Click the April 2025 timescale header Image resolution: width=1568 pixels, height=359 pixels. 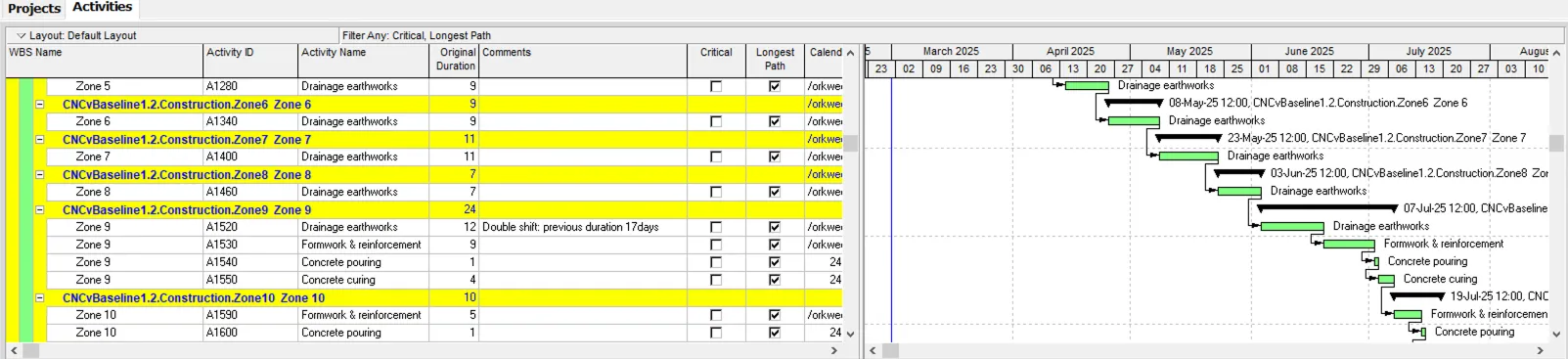click(x=1070, y=51)
